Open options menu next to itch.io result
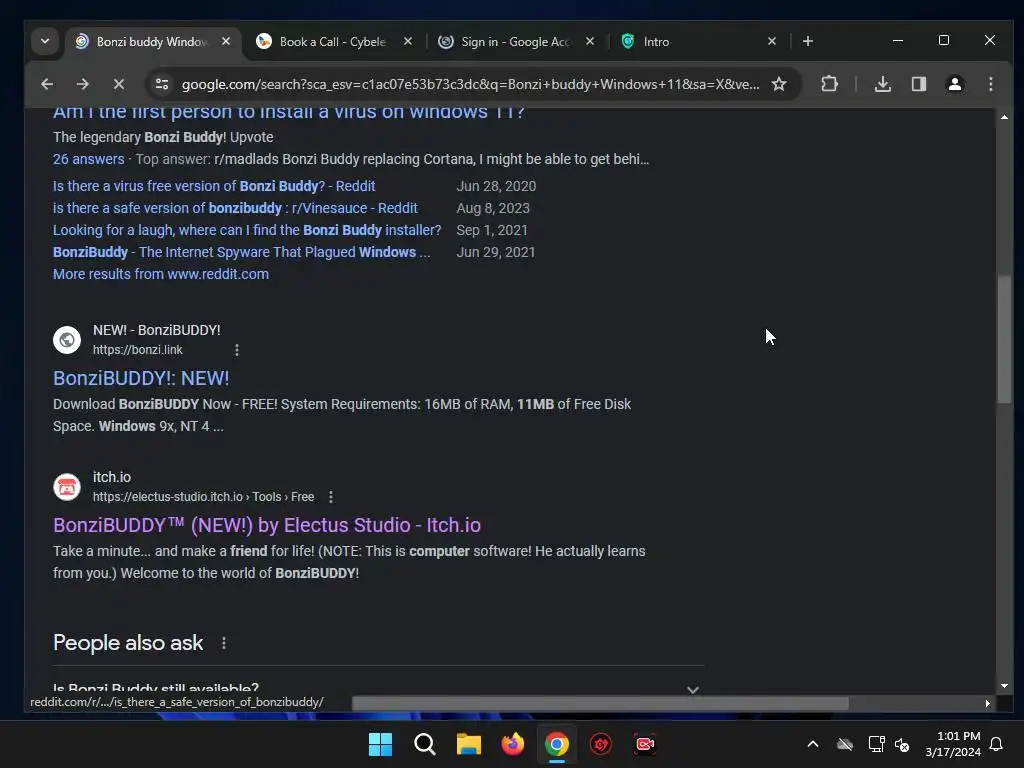 (x=331, y=497)
